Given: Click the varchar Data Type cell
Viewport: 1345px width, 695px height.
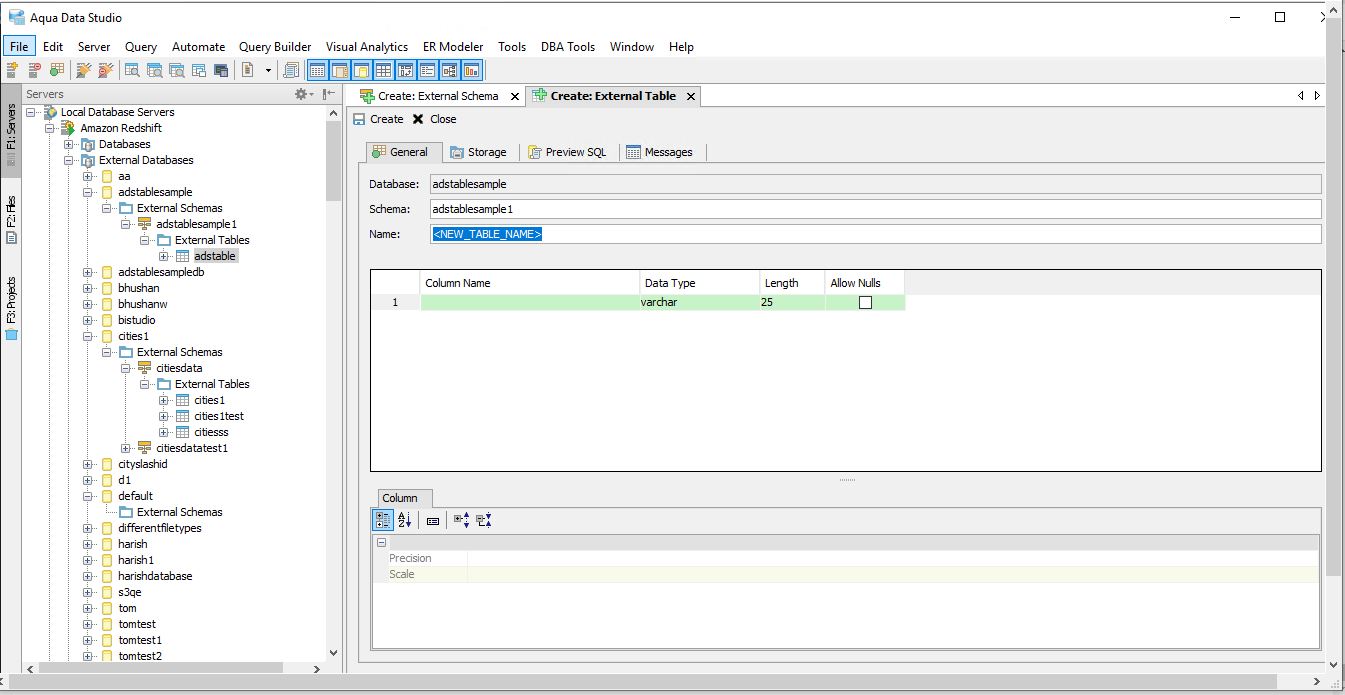Looking at the screenshot, I should pyautogui.click(x=698, y=302).
